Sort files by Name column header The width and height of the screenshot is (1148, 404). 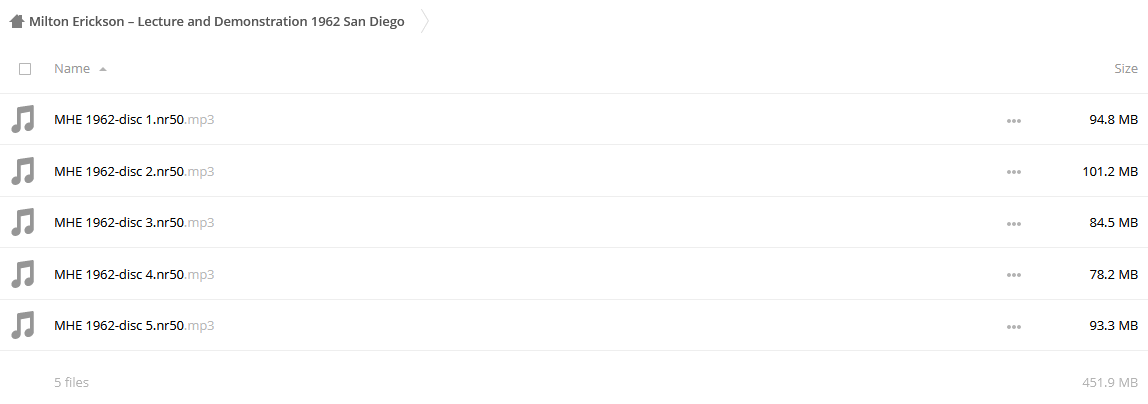pyautogui.click(x=72, y=68)
